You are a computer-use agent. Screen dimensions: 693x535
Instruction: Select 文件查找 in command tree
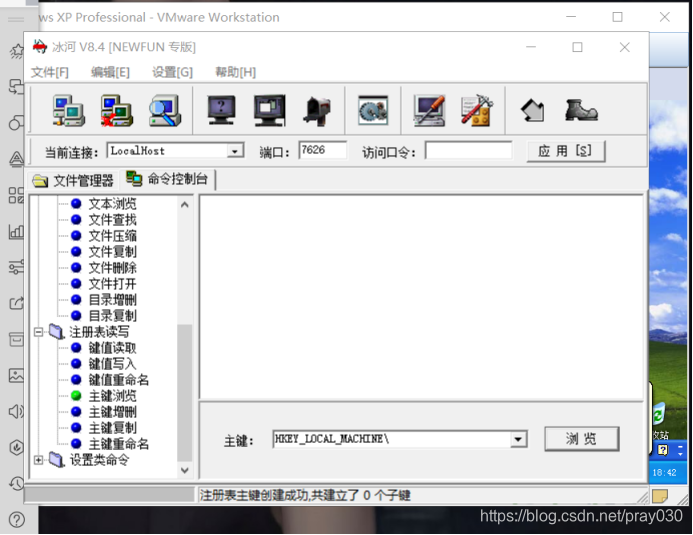[x=112, y=220]
